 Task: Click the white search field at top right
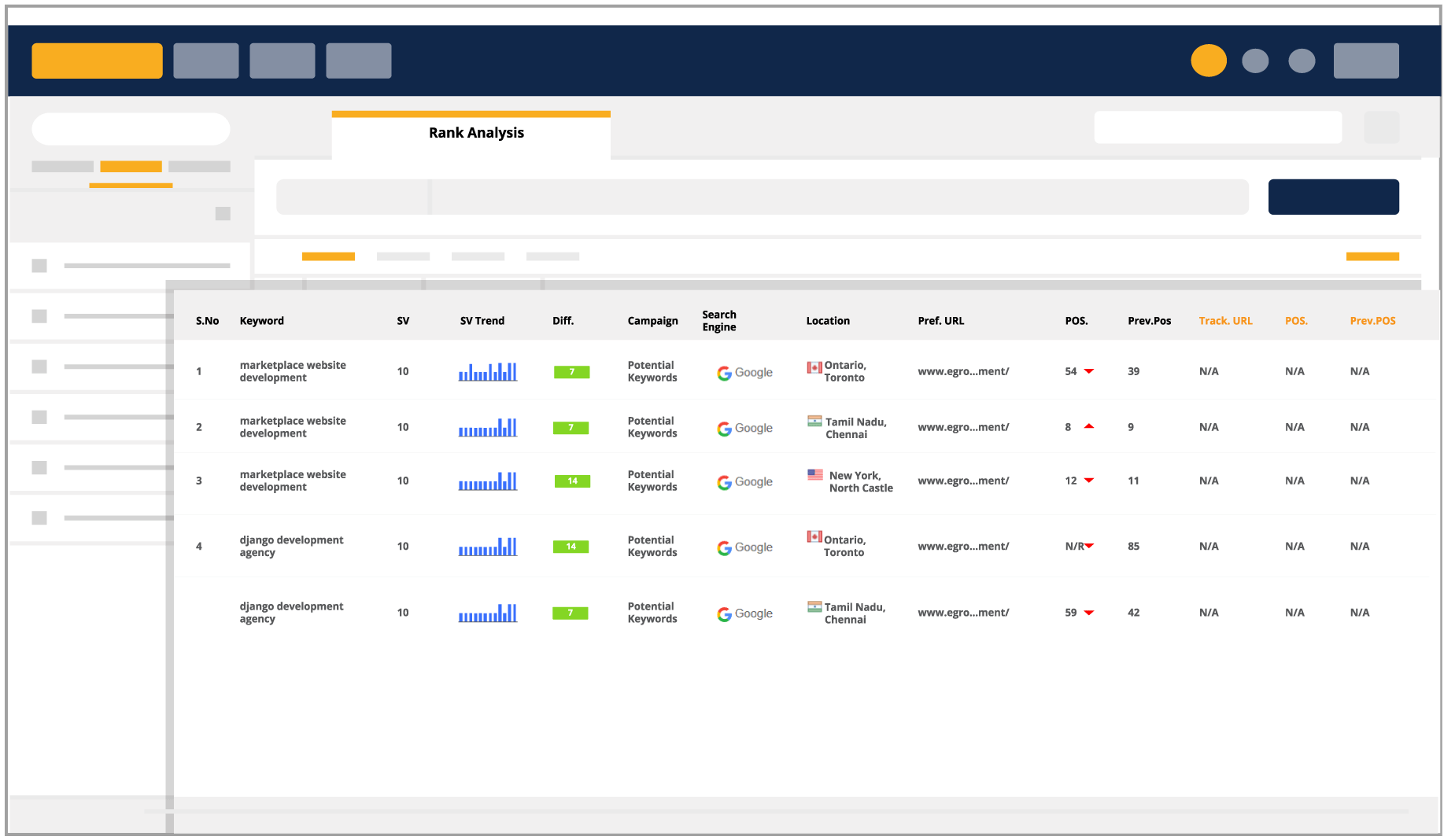pyautogui.click(x=1217, y=127)
